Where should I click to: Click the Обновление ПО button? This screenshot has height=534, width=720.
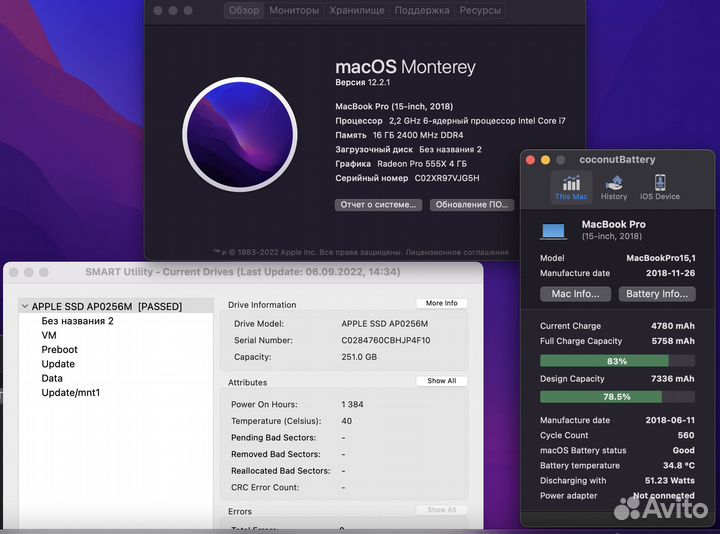pyautogui.click(x=472, y=205)
